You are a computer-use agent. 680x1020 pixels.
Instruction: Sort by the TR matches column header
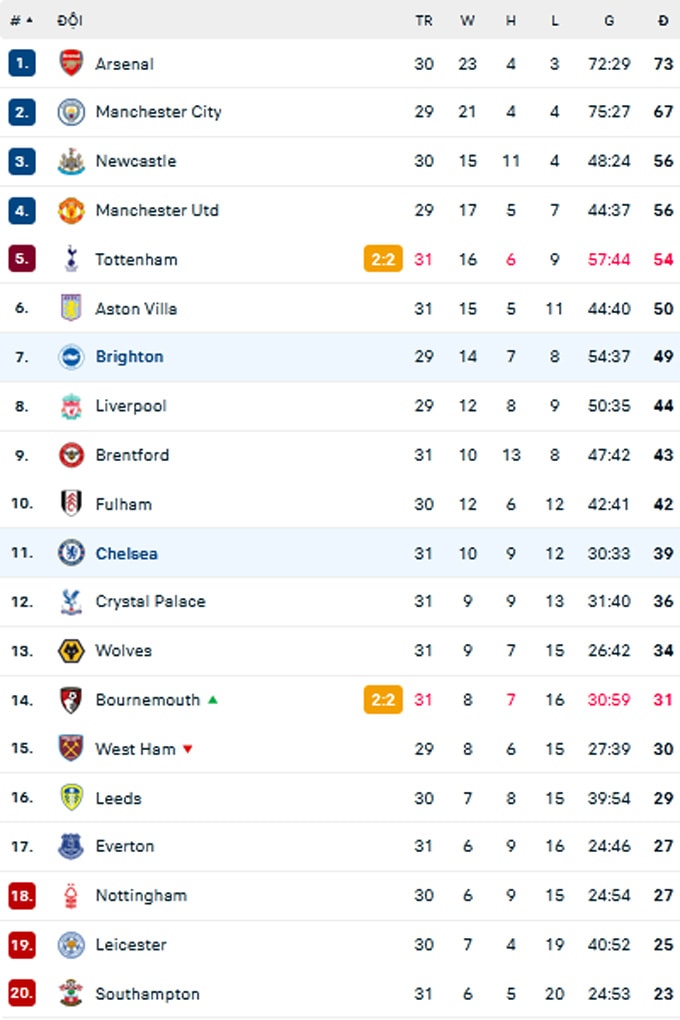click(424, 21)
